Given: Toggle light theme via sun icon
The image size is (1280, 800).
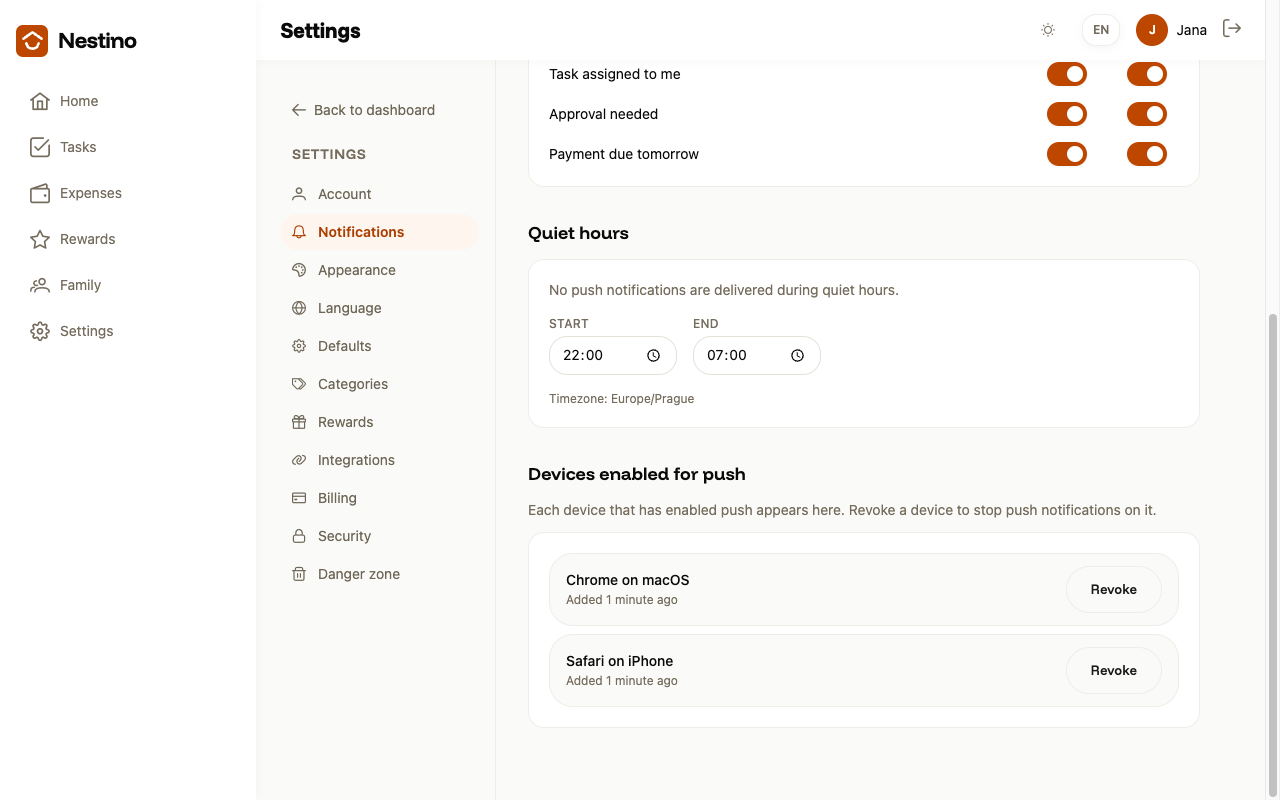Looking at the screenshot, I should pos(1048,30).
